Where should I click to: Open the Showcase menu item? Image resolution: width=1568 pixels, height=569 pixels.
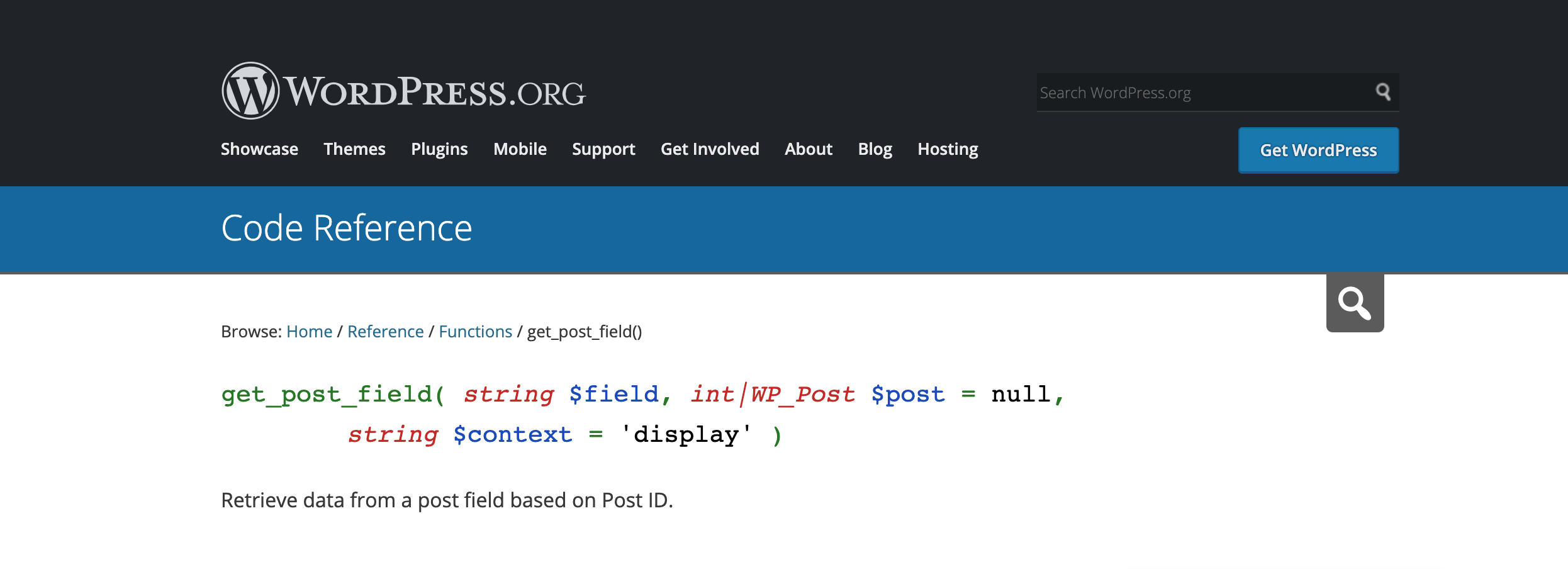point(259,149)
